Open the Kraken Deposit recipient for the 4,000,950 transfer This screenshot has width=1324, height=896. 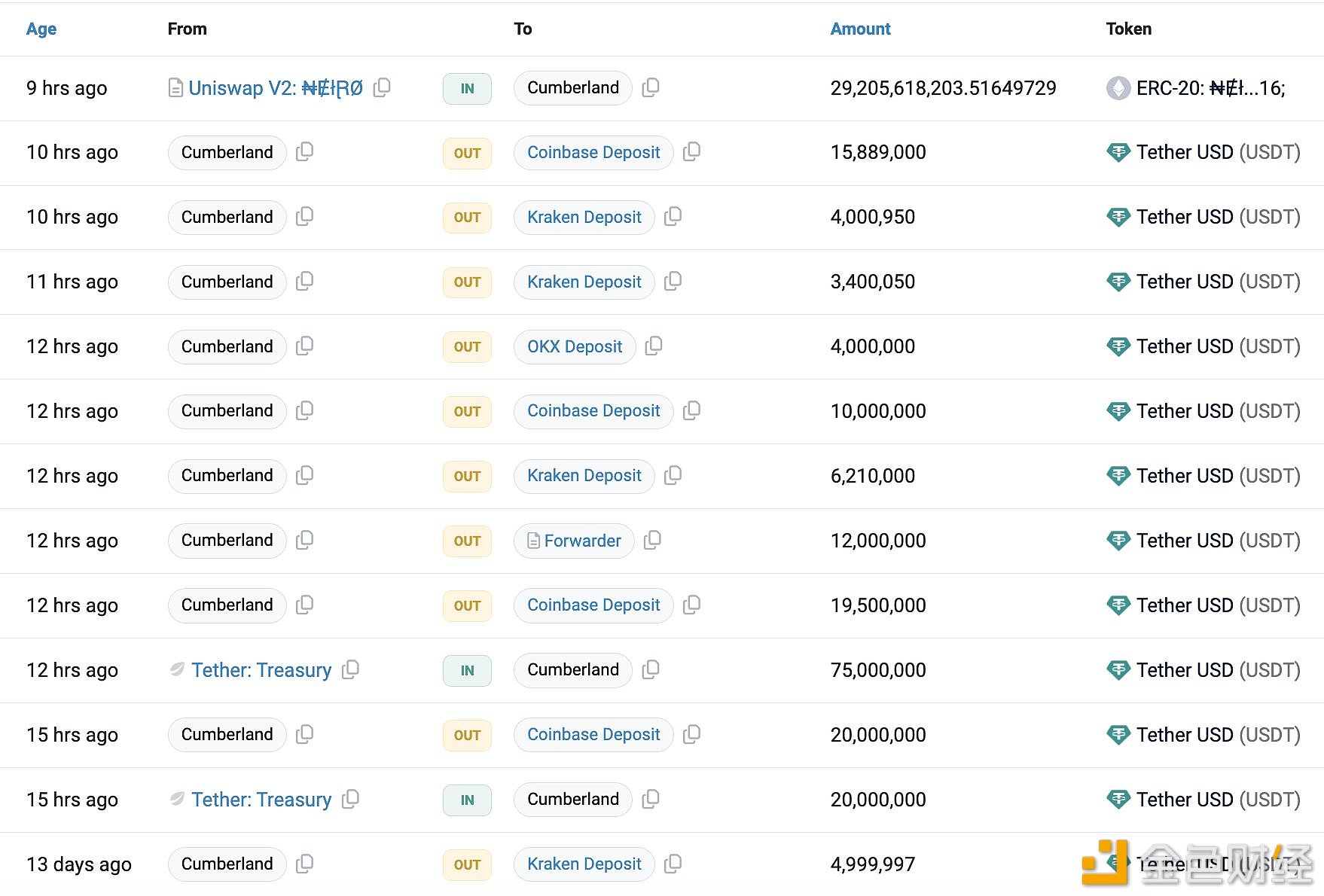pos(584,218)
